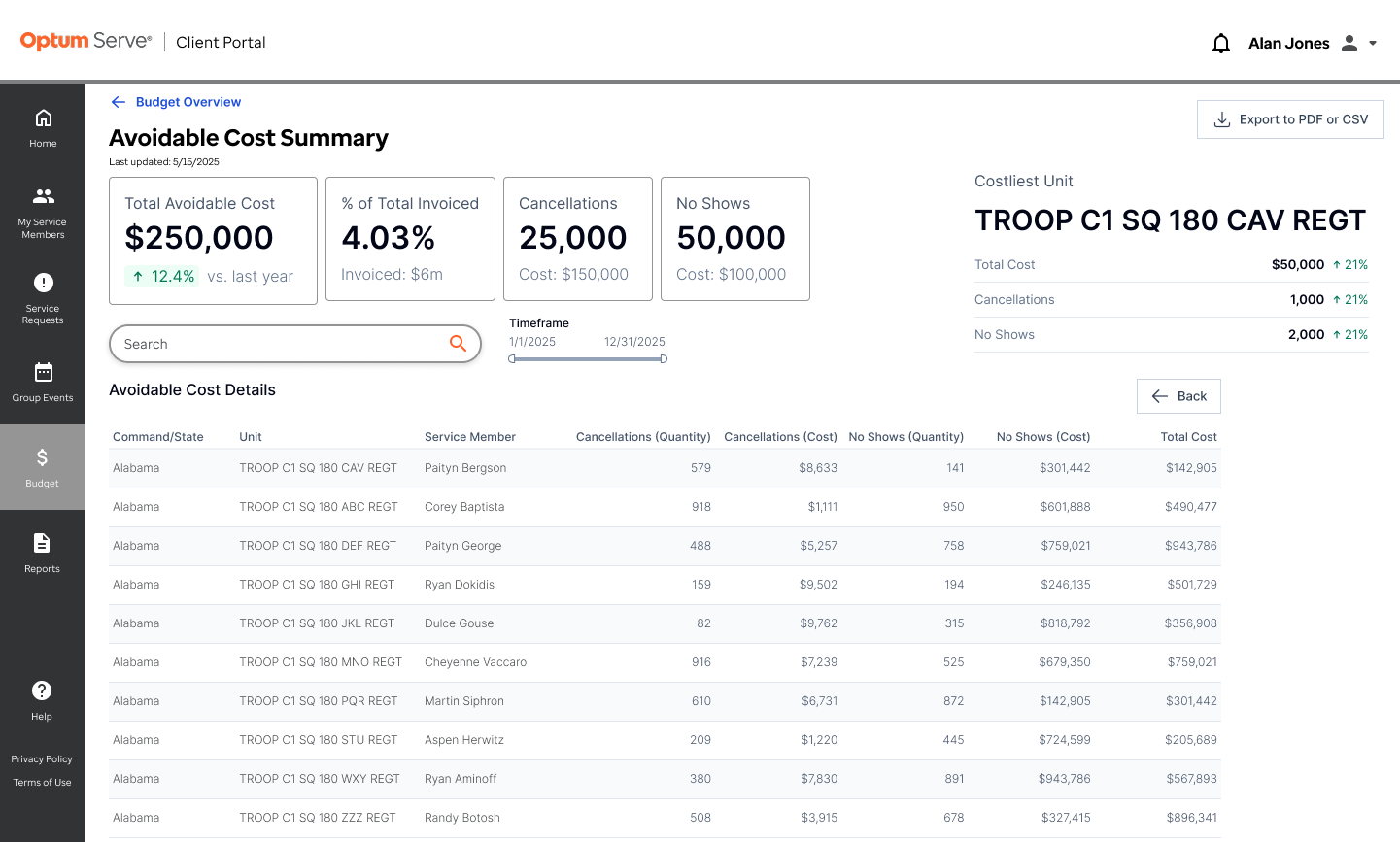Click the Optum Serve logo

(x=85, y=41)
